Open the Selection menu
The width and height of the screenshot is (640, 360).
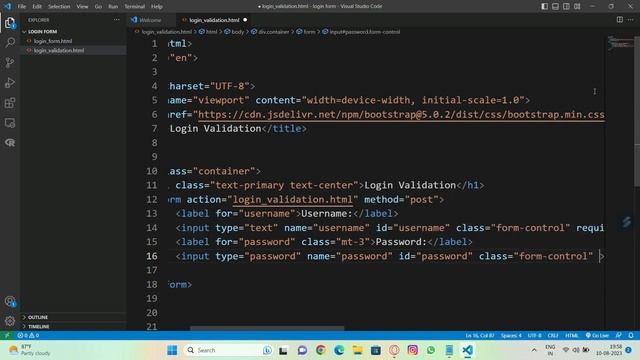tap(59, 7)
